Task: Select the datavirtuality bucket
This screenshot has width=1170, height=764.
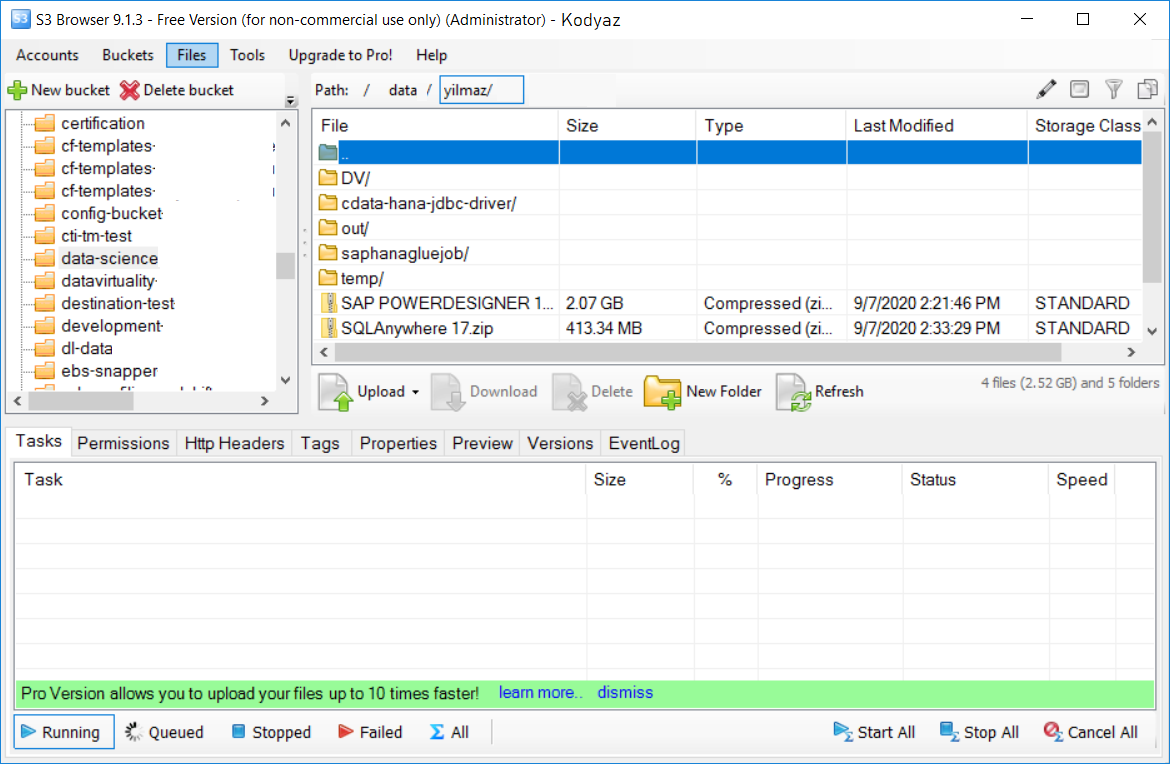Action: (109, 281)
